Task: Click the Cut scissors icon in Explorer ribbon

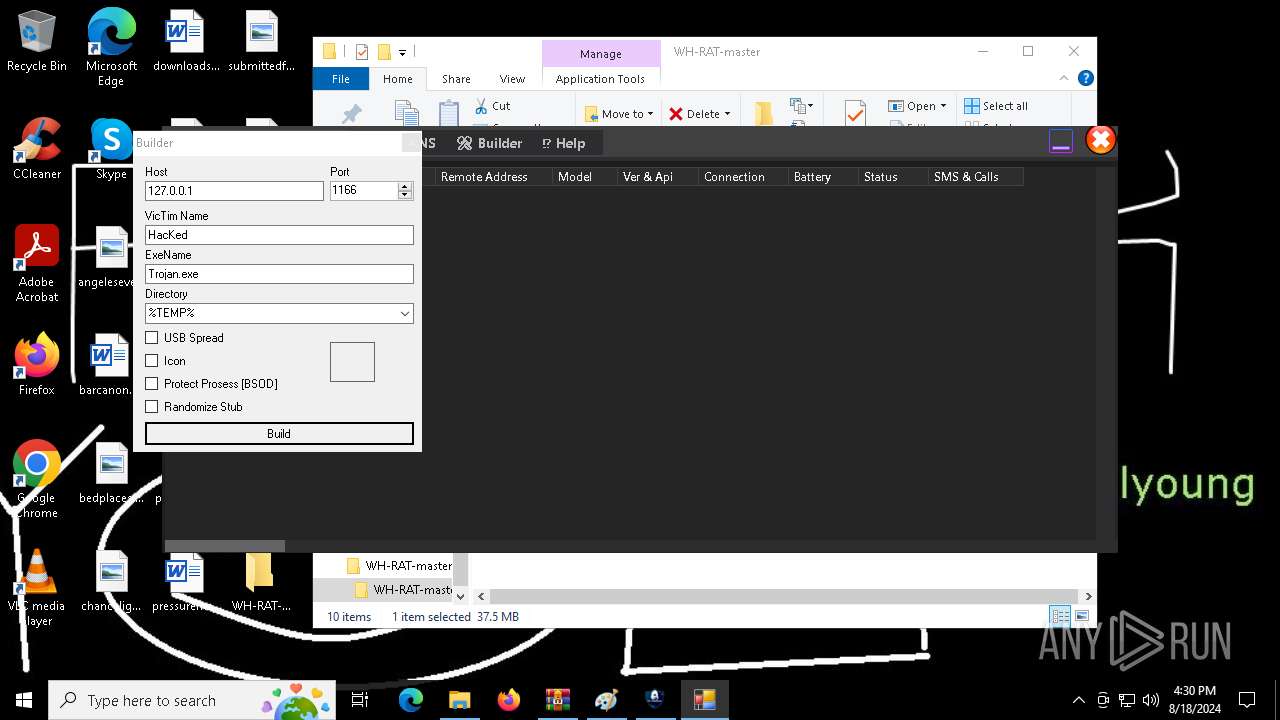Action: point(481,105)
